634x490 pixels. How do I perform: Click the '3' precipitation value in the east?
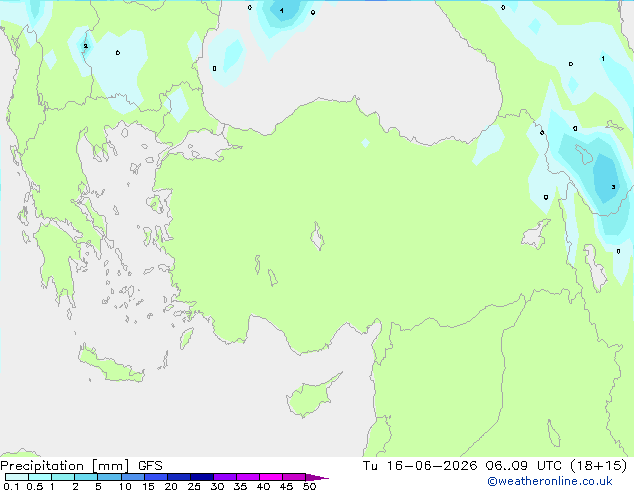(x=613, y=187)
